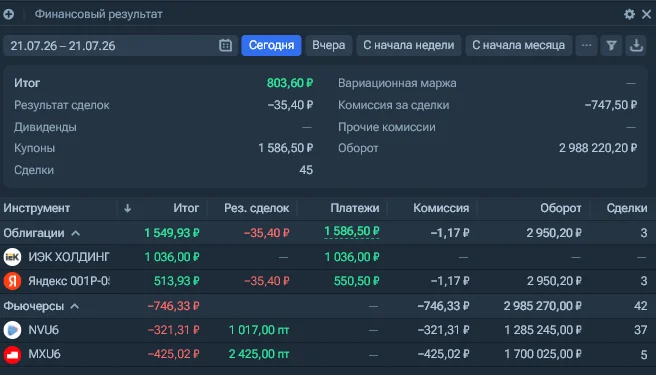Click the plus icon beside Финансовый результат
This screenshot has height=375, width=656.
point(8,14)
